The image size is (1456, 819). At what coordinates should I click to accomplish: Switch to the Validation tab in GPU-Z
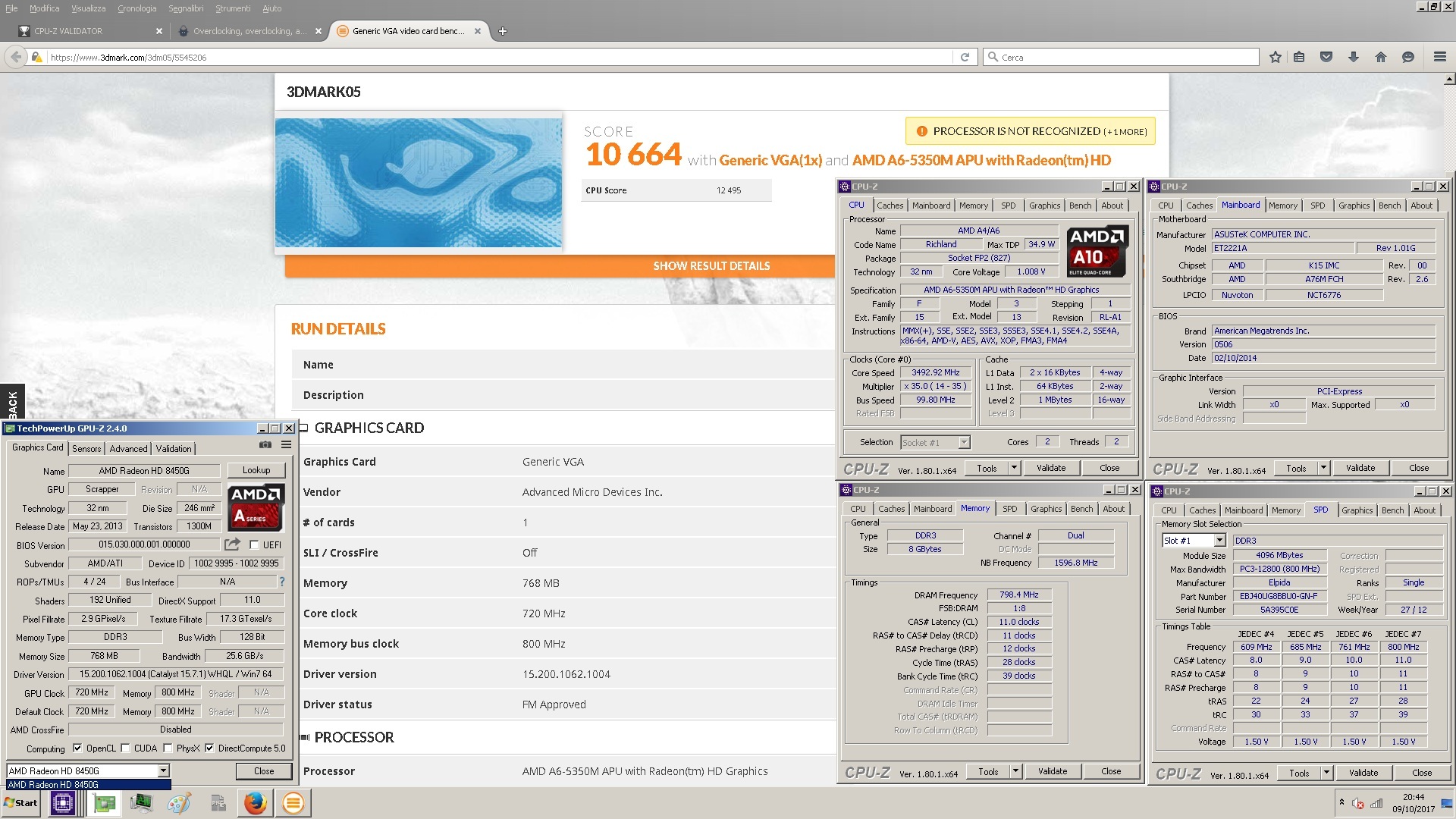174,449
